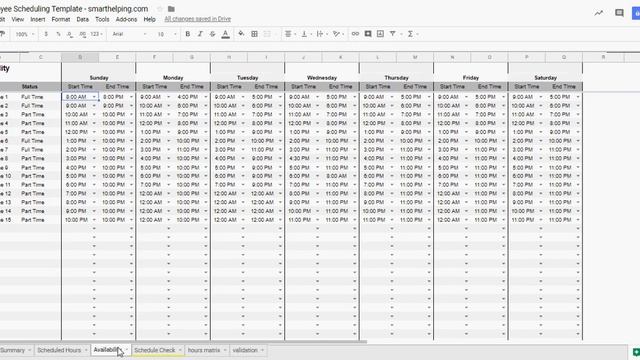Open the Data menu
Image resolution: width=640 pixels, height=360 pixels.
pyautogui.click(x=82, y=19)
